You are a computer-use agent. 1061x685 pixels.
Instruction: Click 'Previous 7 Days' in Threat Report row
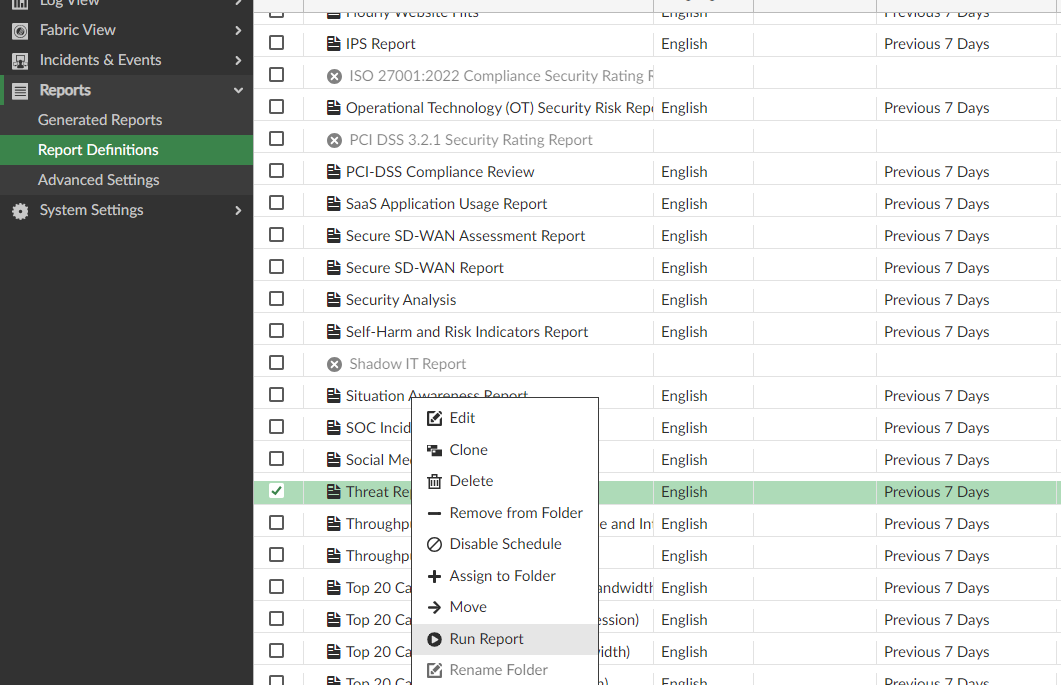[936, 492]
